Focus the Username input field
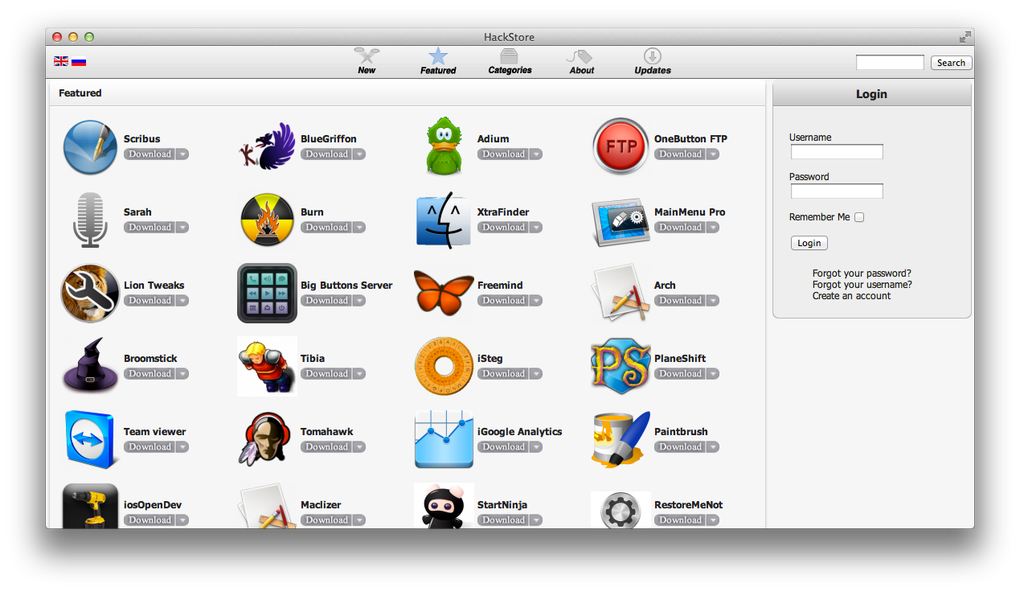 coord(837,152)
